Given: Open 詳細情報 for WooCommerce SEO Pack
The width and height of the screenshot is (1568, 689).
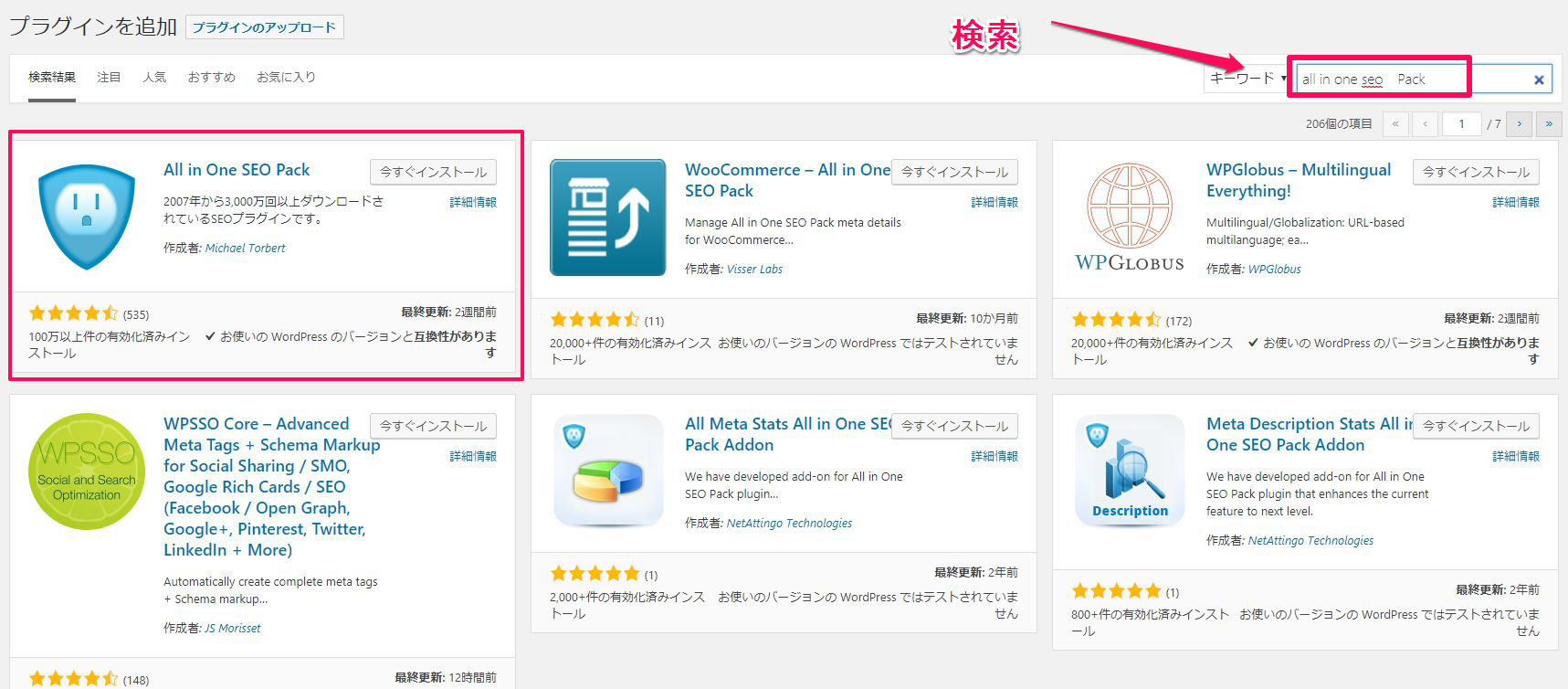Looking at the screenshot, I should (994, 202).
